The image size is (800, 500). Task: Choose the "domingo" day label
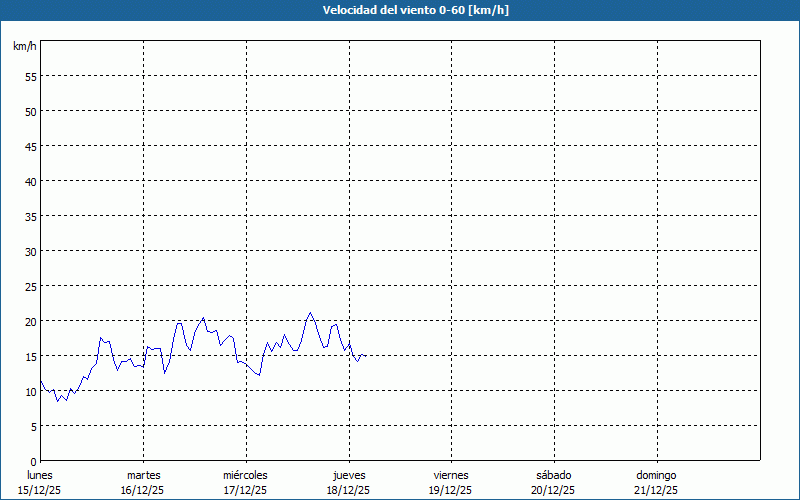click(x=656, y=475)
